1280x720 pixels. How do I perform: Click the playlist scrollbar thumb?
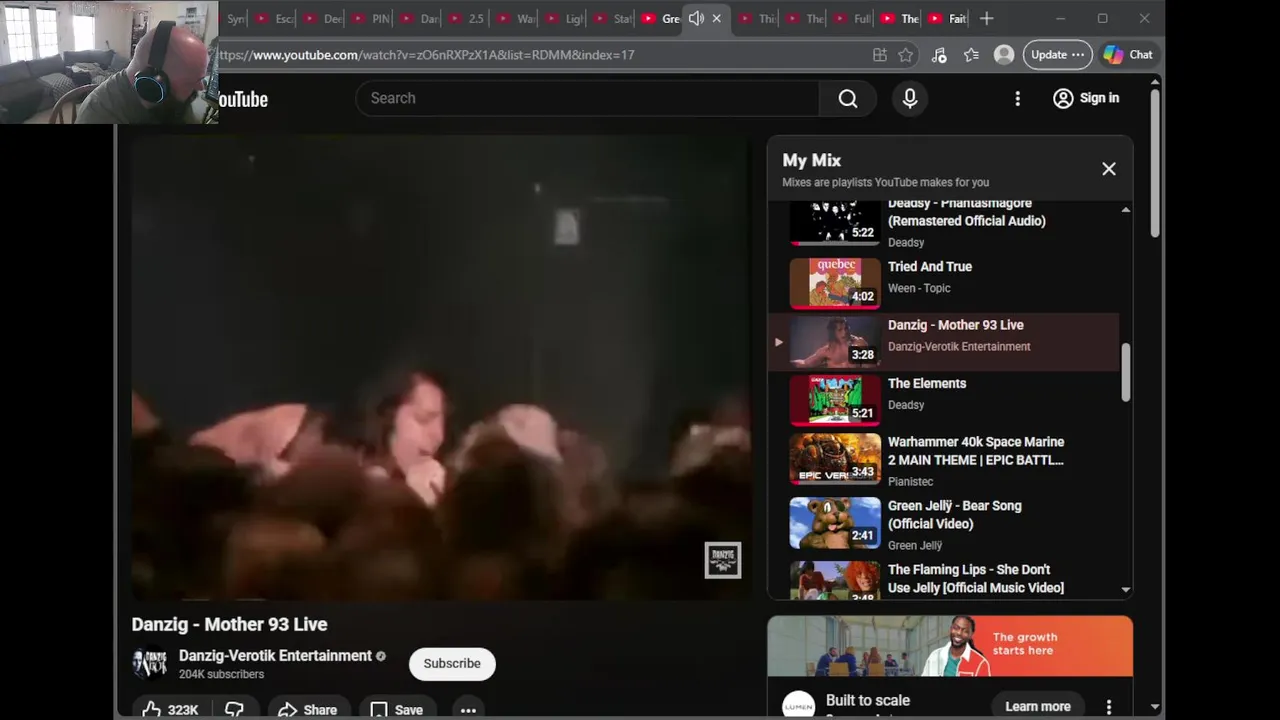point(1126,372)
